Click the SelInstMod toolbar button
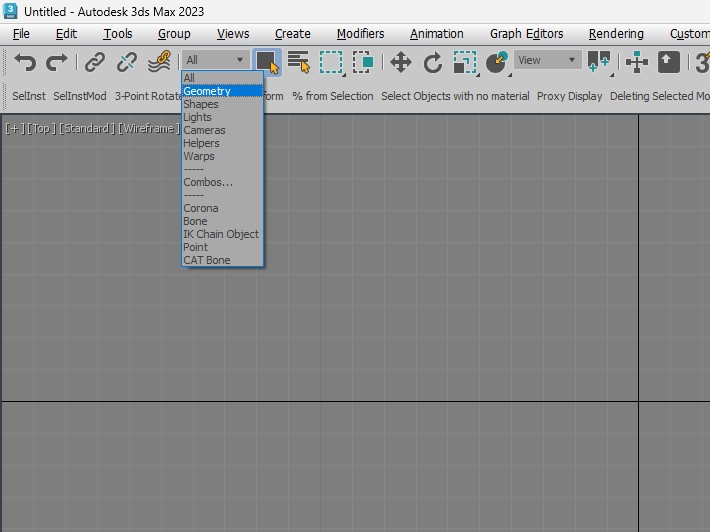This screenshot has height=532, width=710. 80,96
